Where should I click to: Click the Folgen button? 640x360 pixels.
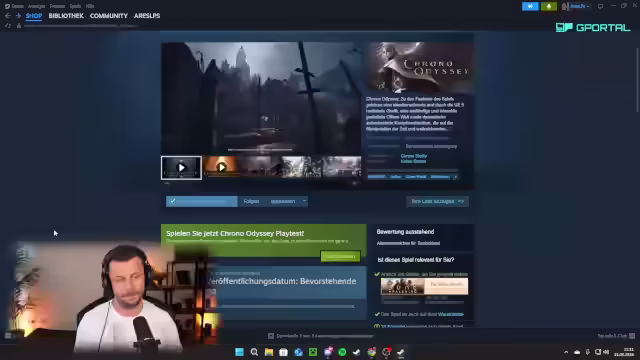coord(251,201)
